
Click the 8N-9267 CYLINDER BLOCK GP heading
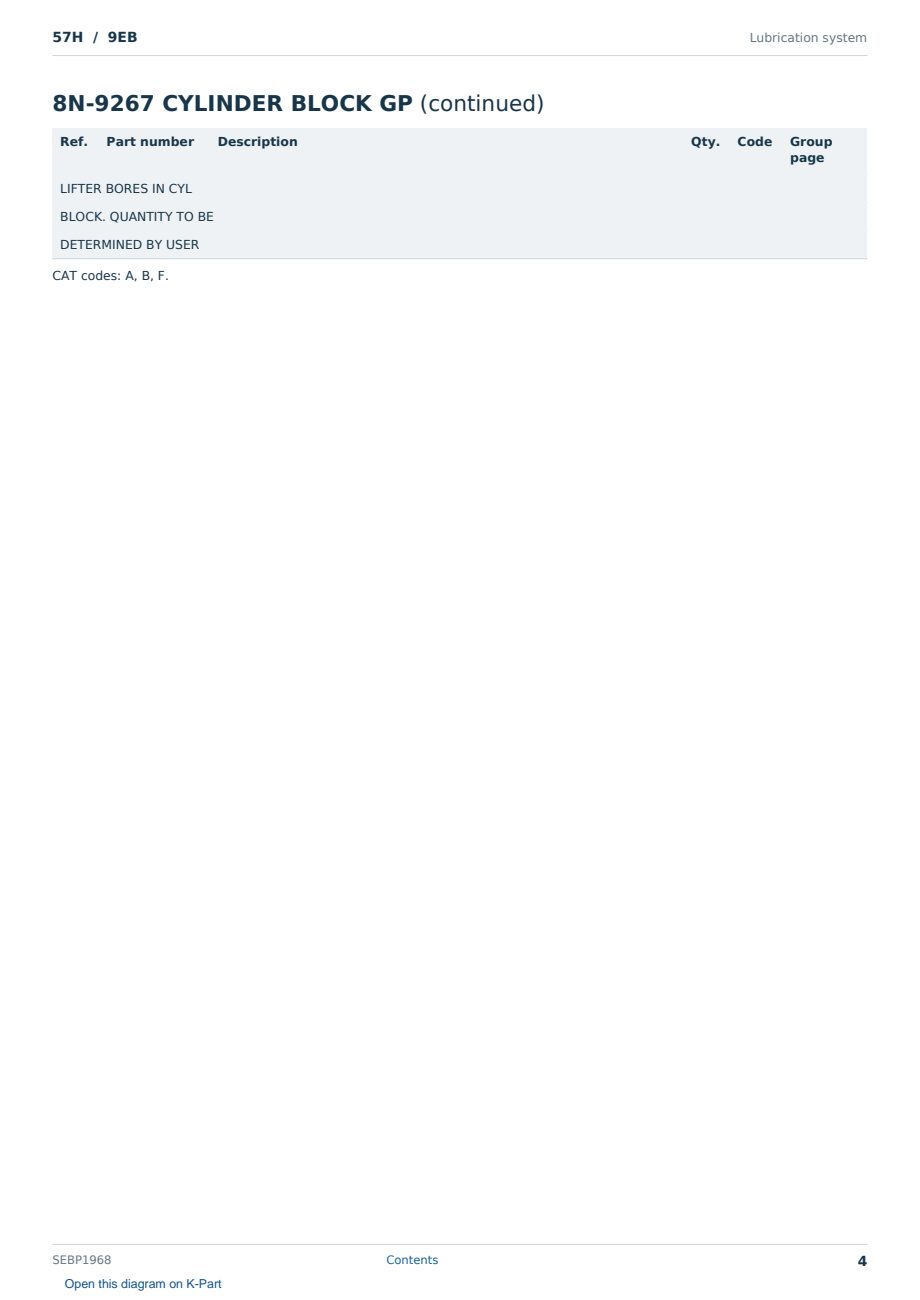pyautogui.click(x=232, y=103)
